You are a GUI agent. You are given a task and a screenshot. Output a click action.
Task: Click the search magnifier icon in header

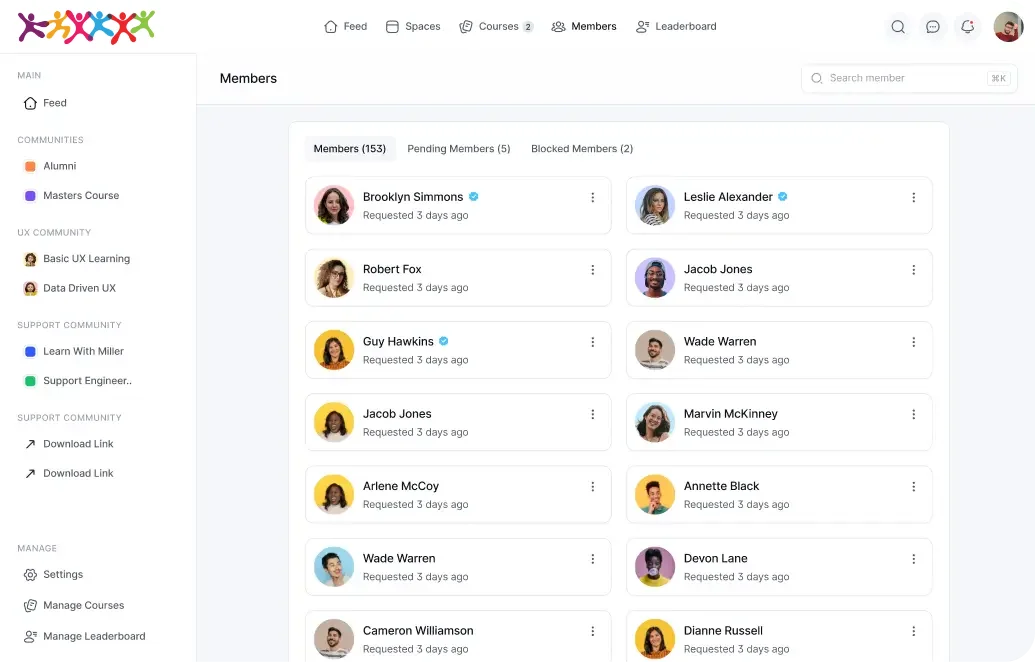[898, 27]
